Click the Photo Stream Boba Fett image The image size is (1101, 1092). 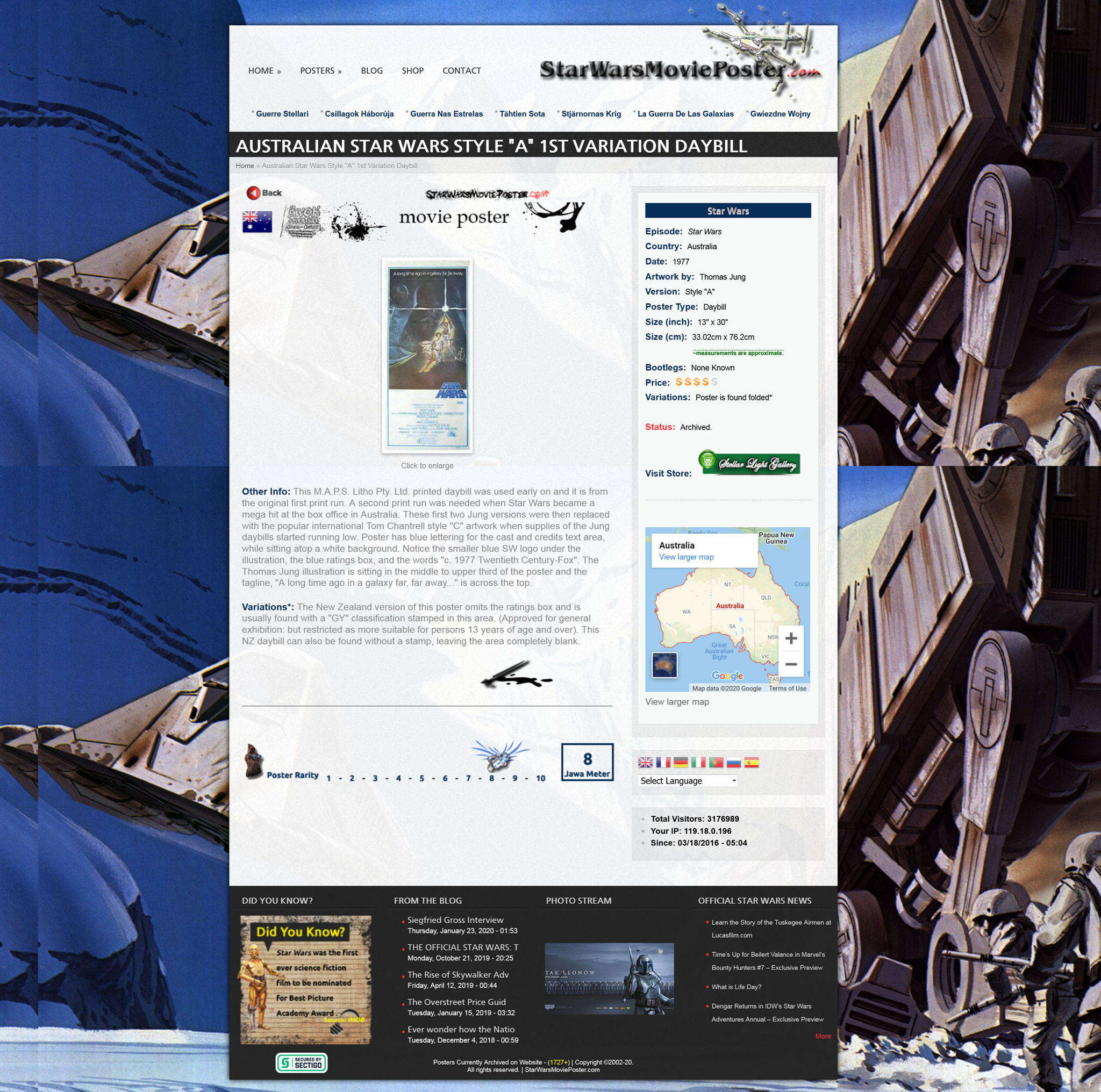tap(609, 978)
